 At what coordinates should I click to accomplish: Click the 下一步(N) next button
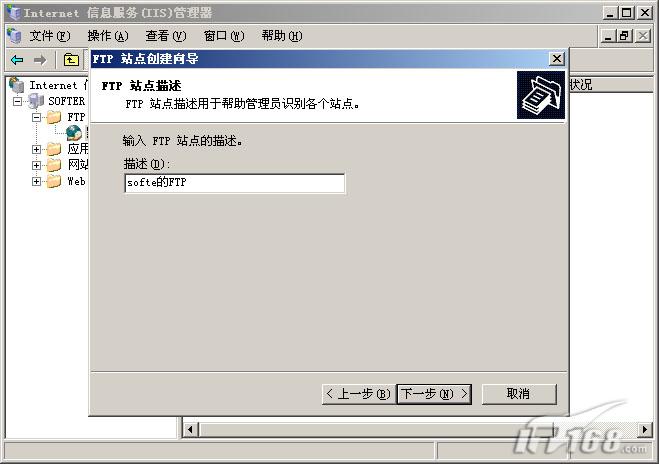(434, 394)
